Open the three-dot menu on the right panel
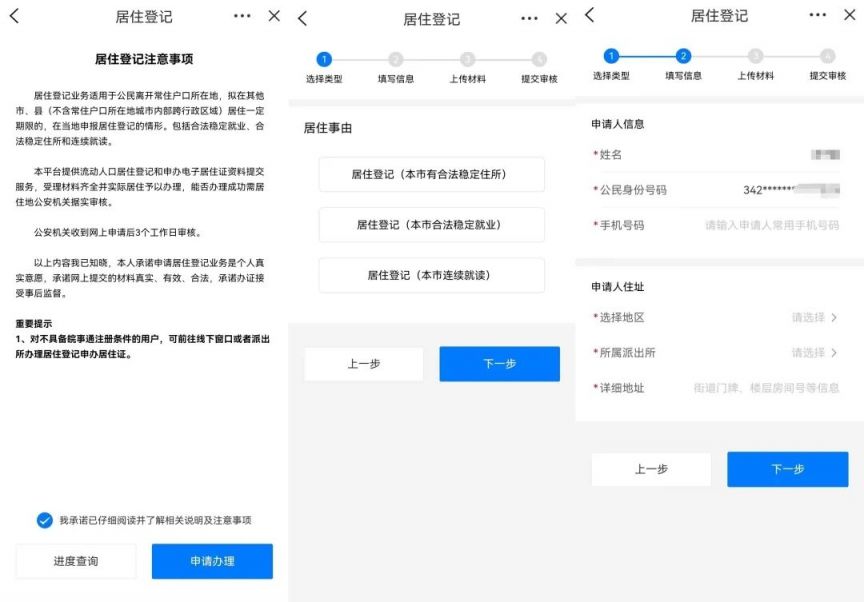This screenshot has width=864, height=602. tap(818, 15)
